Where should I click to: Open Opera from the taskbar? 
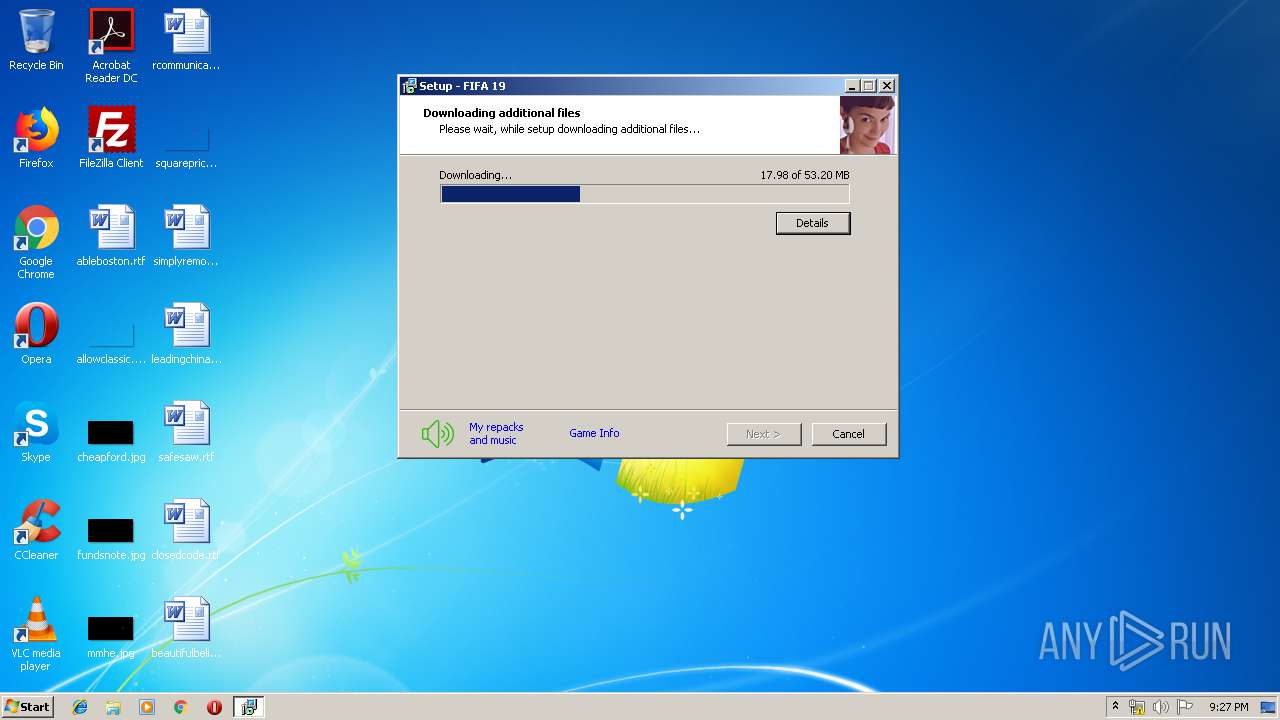(x=214, y=707)
